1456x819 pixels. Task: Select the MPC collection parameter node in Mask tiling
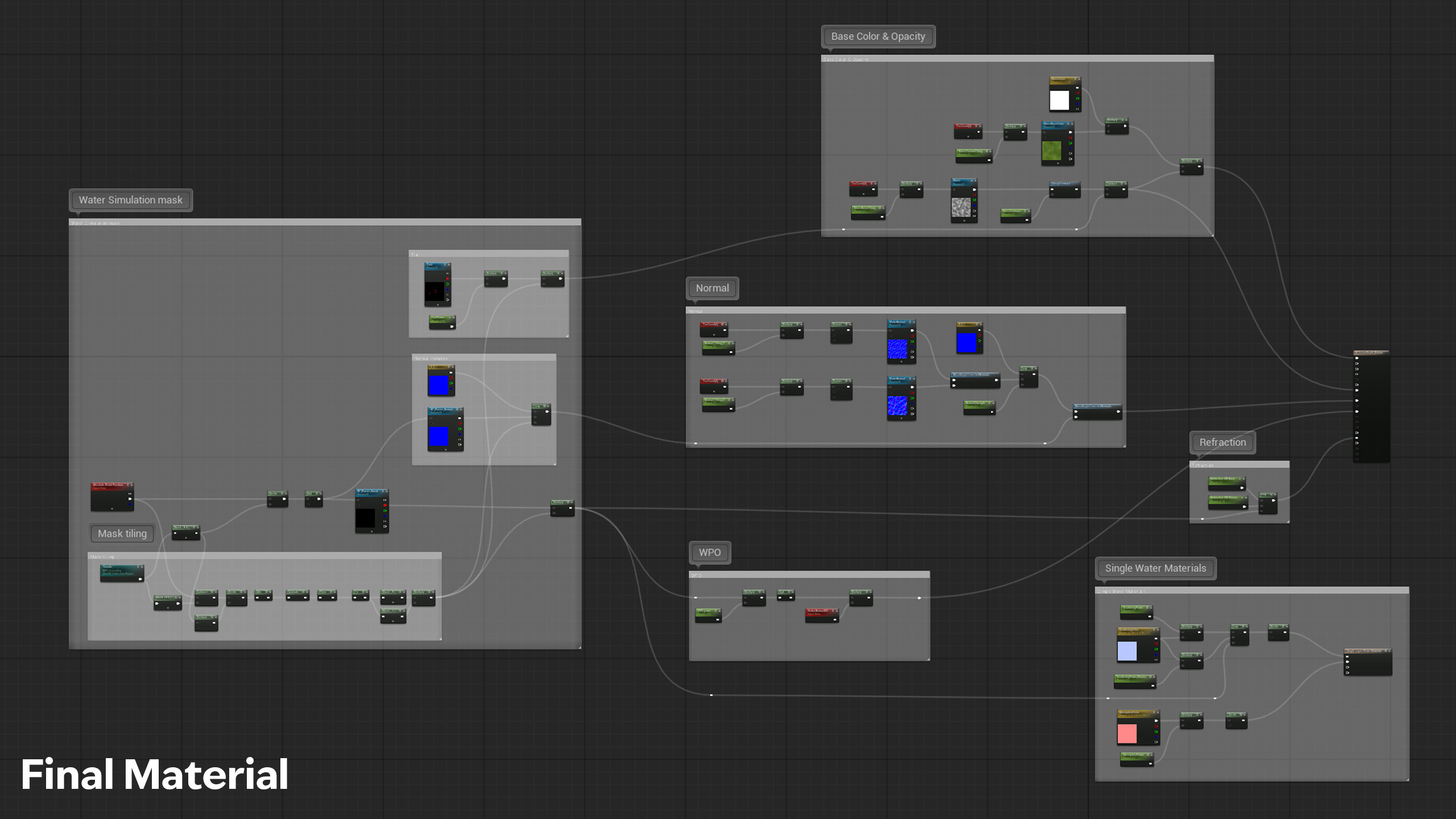click(x=122, y=570)
